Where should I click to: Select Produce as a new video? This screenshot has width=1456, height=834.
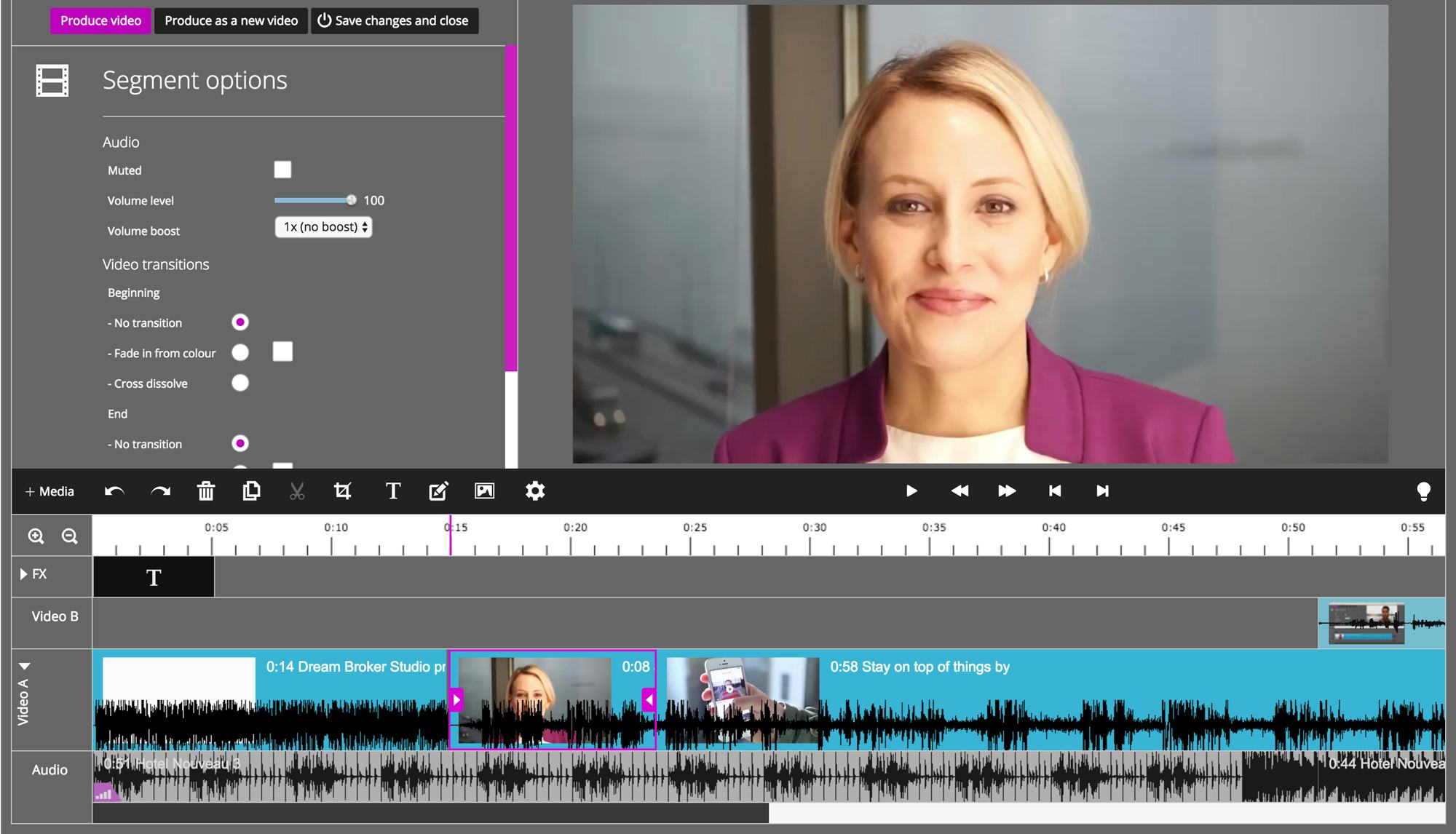[x=230, y=20]
